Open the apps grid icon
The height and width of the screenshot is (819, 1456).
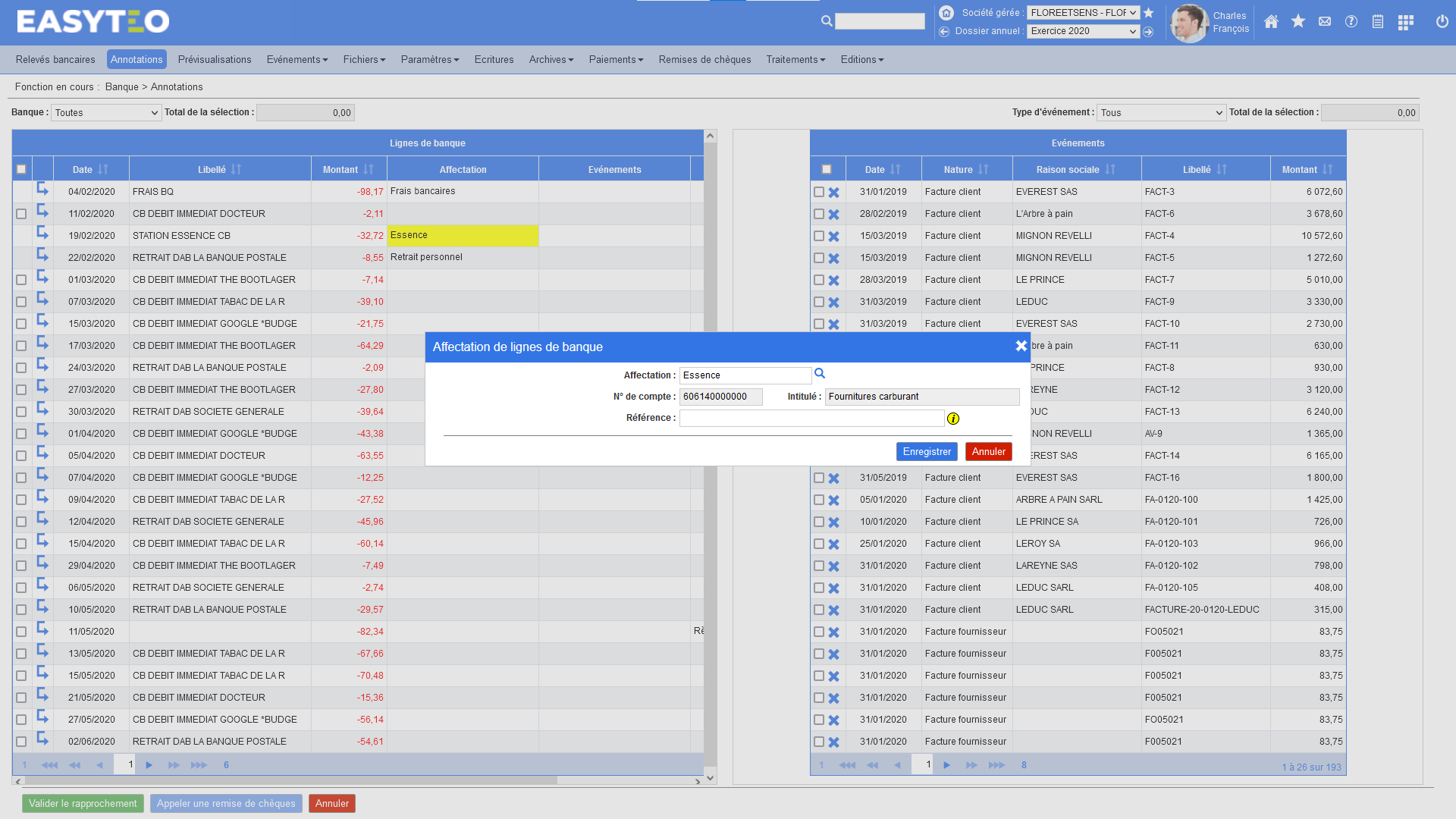[x=1405, y=22]
